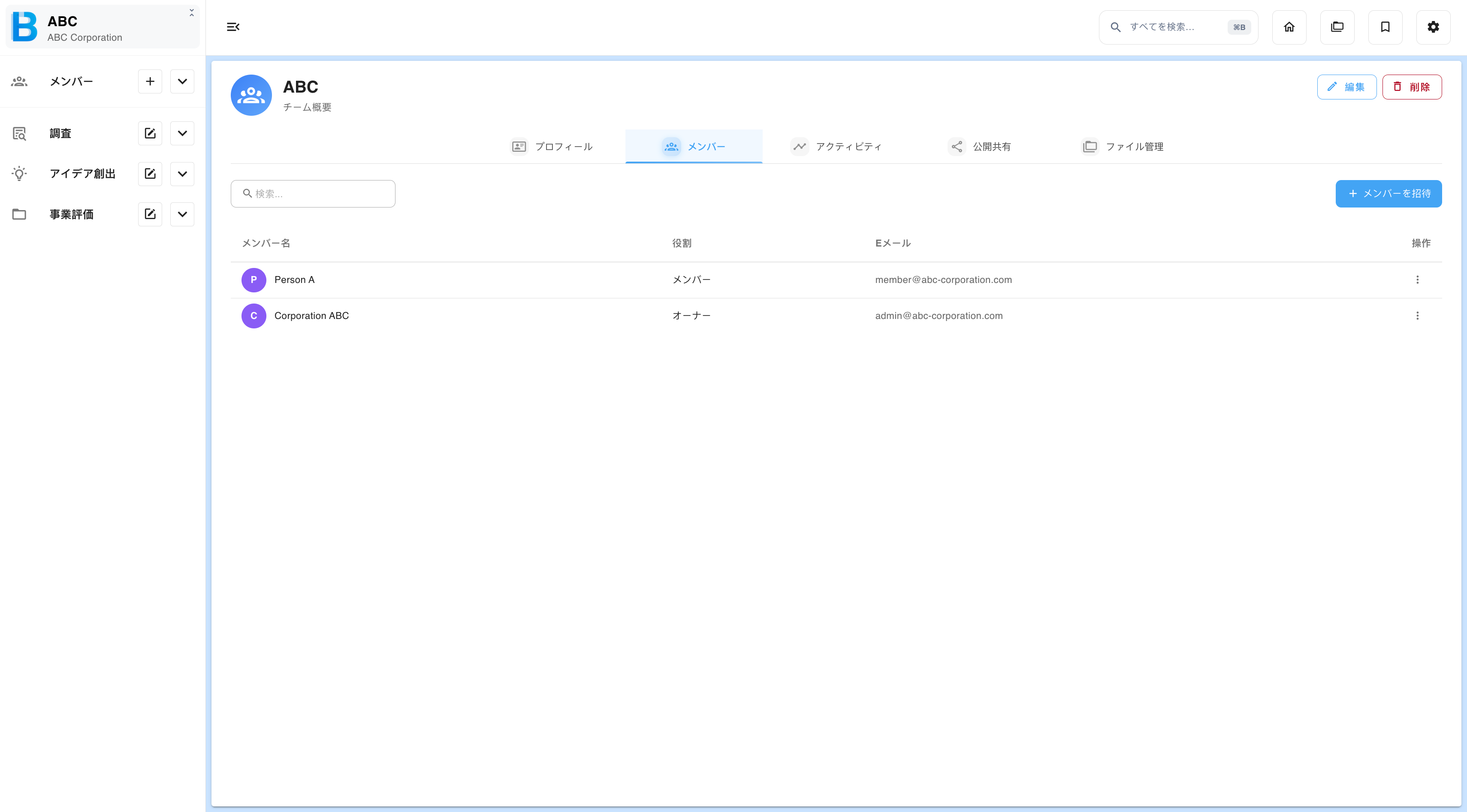Click the Person A name
The width and height of the screenshot is (1467, 812).
(294, 280)
